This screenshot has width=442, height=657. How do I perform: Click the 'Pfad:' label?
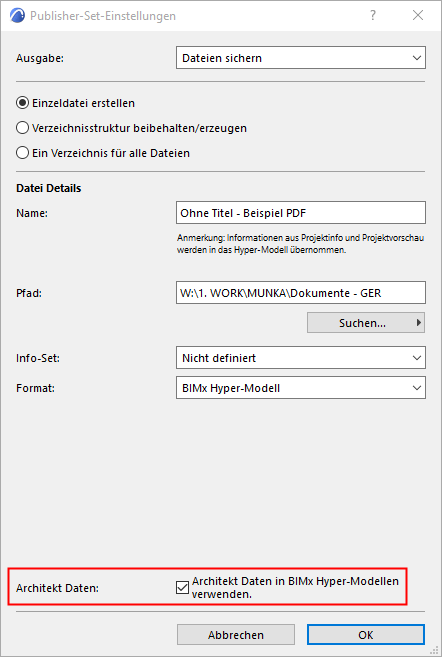pyautogui.click(x=29, y=293)
